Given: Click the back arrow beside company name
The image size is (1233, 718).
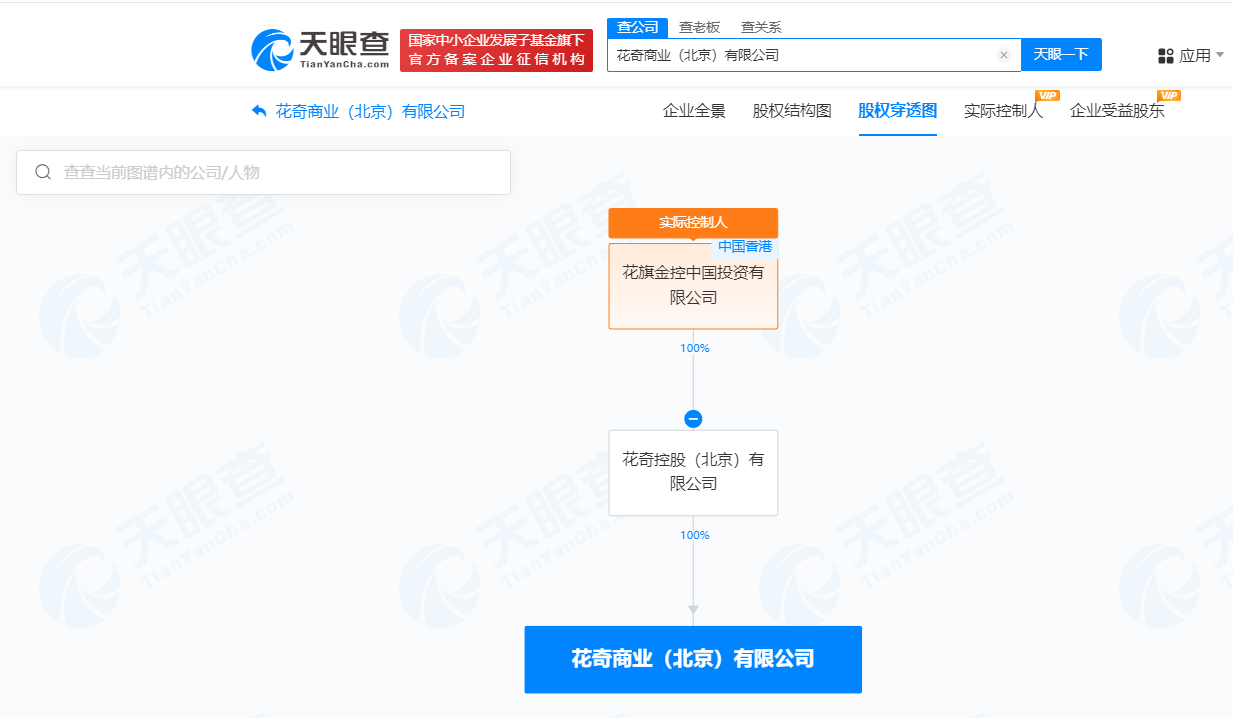Looking at the screenshot, I should coord(259,111).
